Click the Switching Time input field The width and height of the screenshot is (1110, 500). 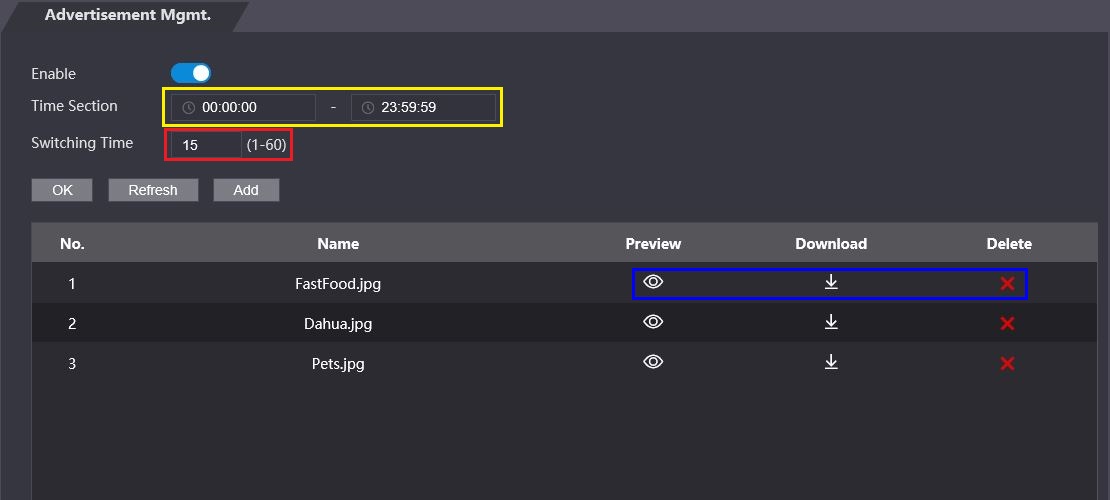coord(205,145)
